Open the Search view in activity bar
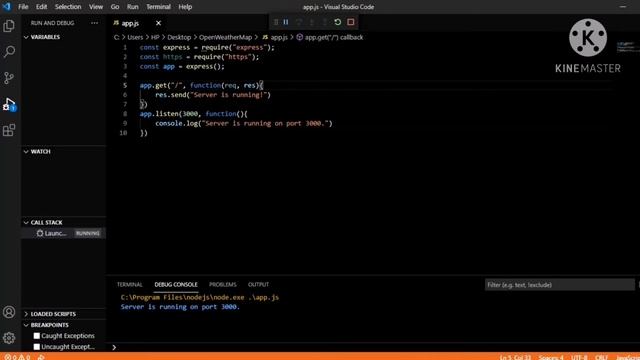The width and height of the screenshot is (640, 360). click(x=9, y=51)
